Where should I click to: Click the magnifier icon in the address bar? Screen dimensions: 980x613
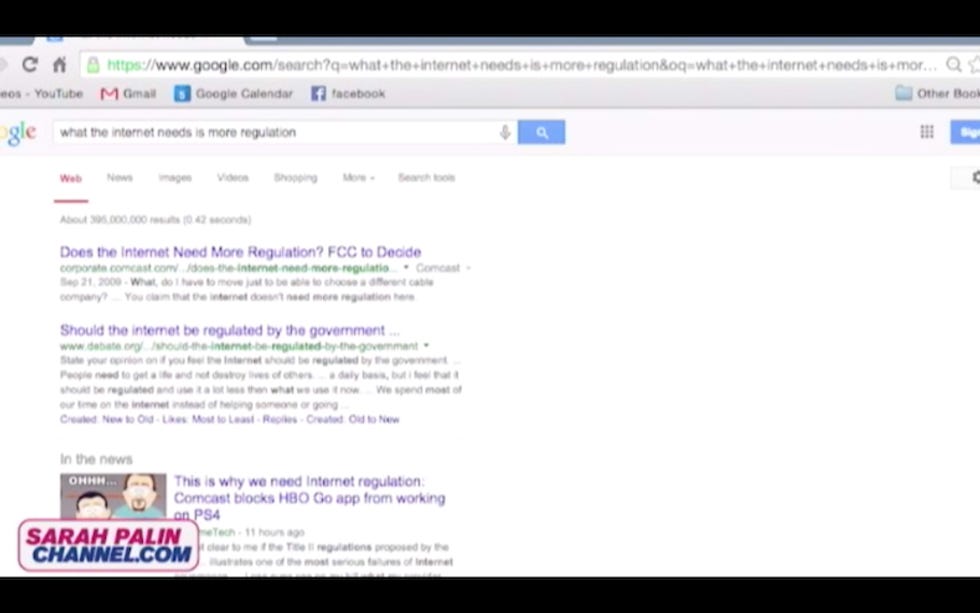[953, 64]
